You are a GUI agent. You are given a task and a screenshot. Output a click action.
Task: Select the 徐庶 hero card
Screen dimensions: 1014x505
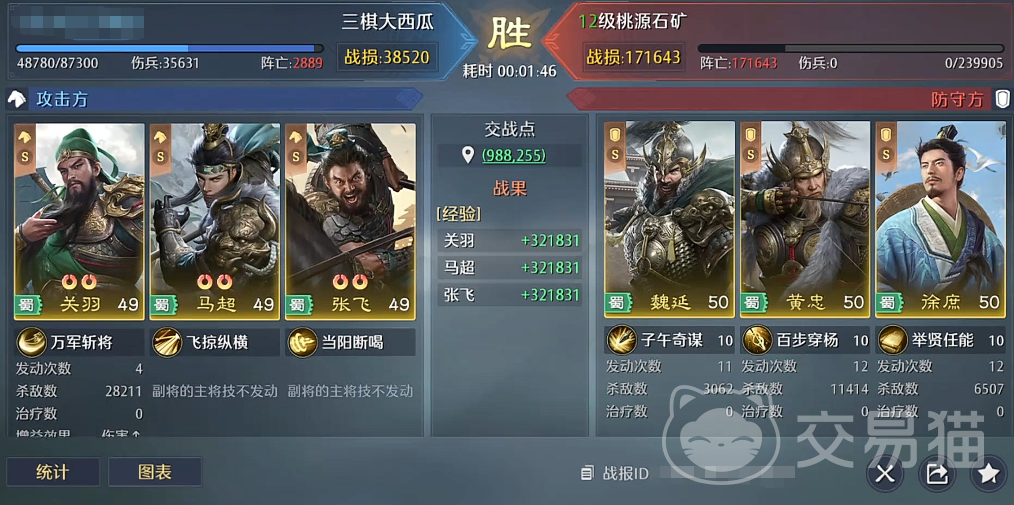tap(941, 219)
